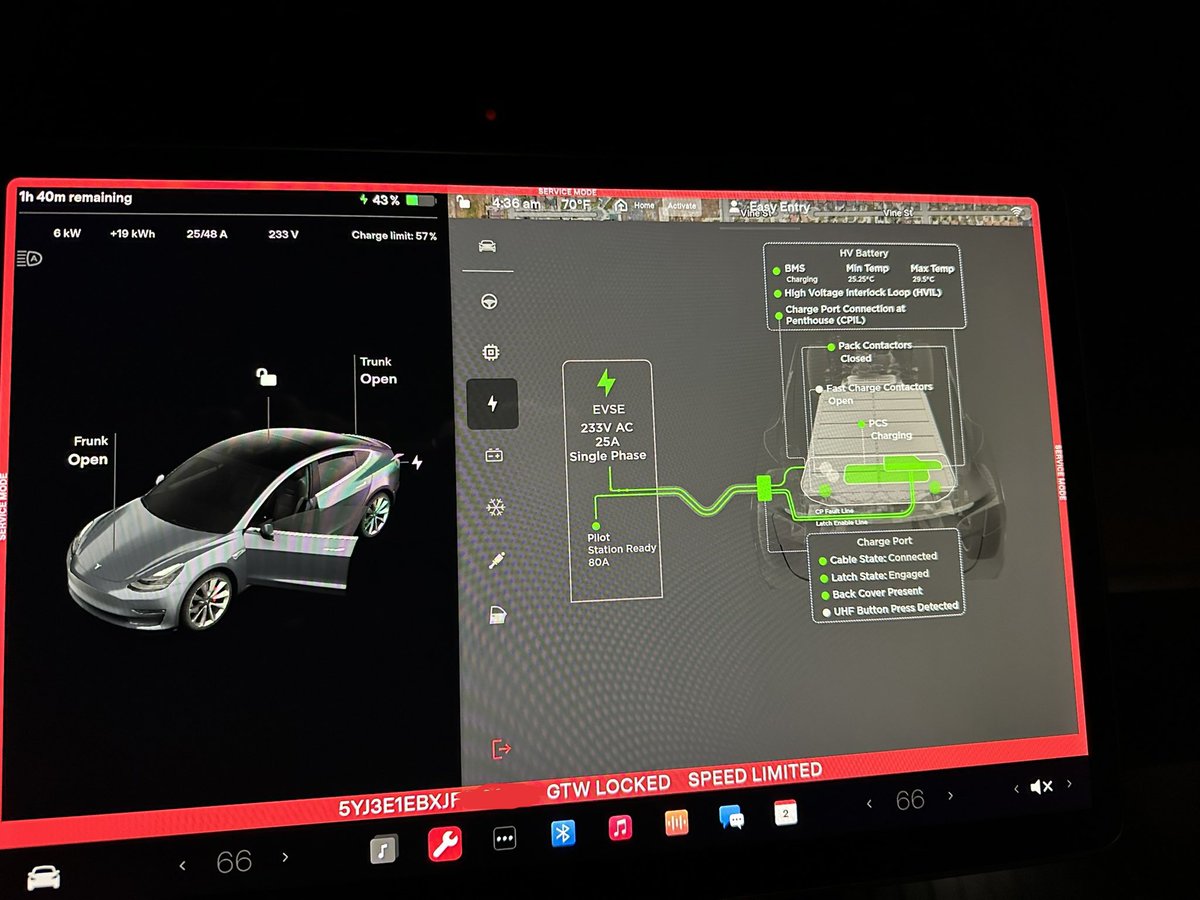
Task: Open the processor chip section
Action: (491, 352)
